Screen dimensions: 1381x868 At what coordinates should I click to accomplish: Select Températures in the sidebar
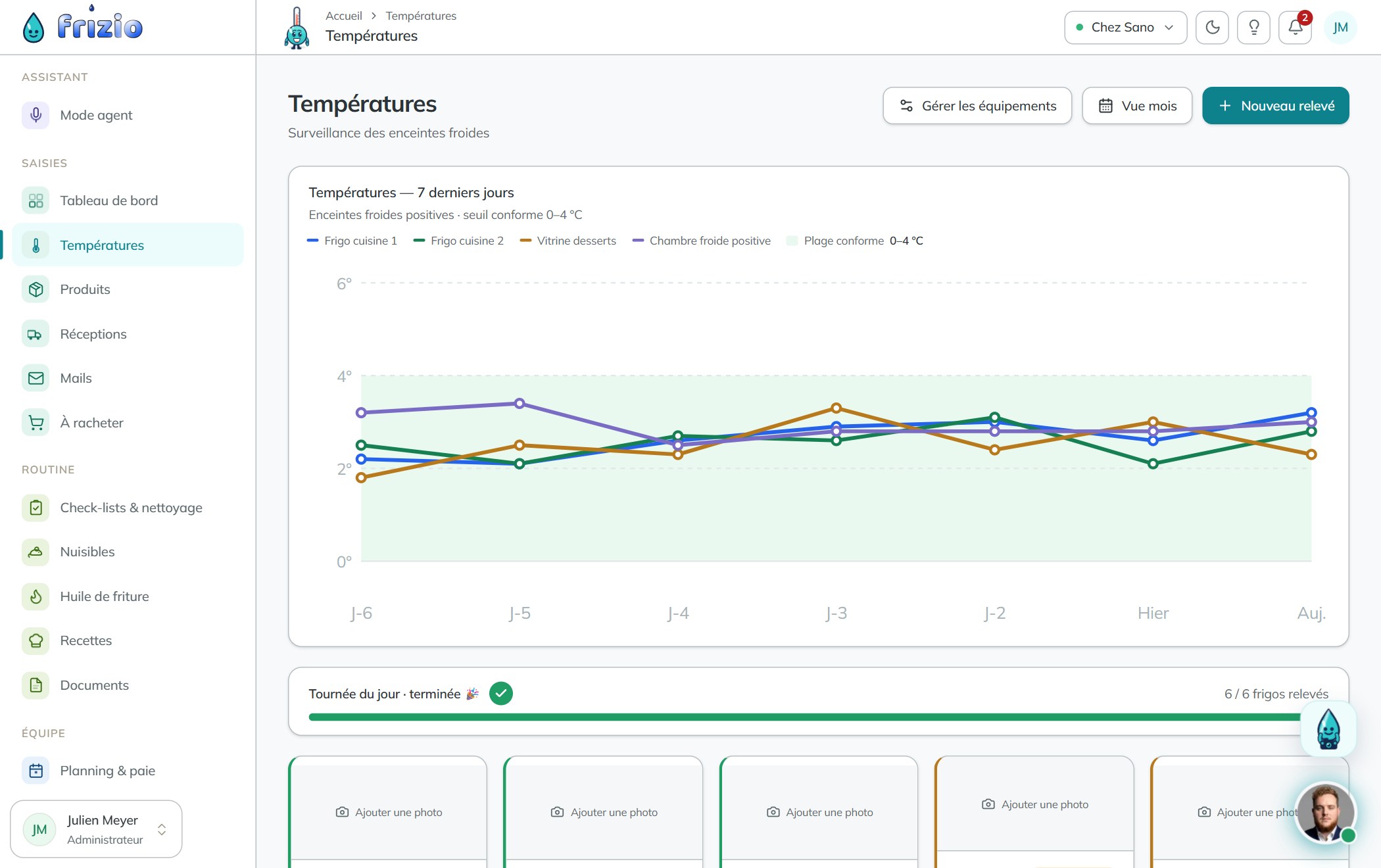click(128, 245)
